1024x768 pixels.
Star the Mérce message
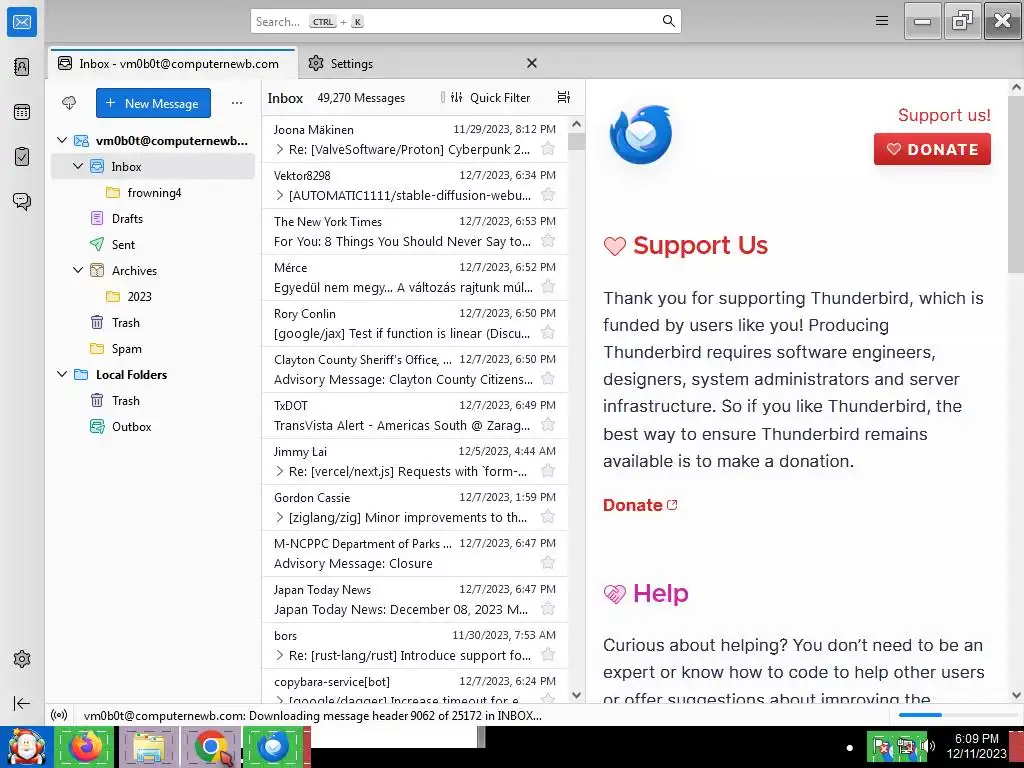[548, 287]
